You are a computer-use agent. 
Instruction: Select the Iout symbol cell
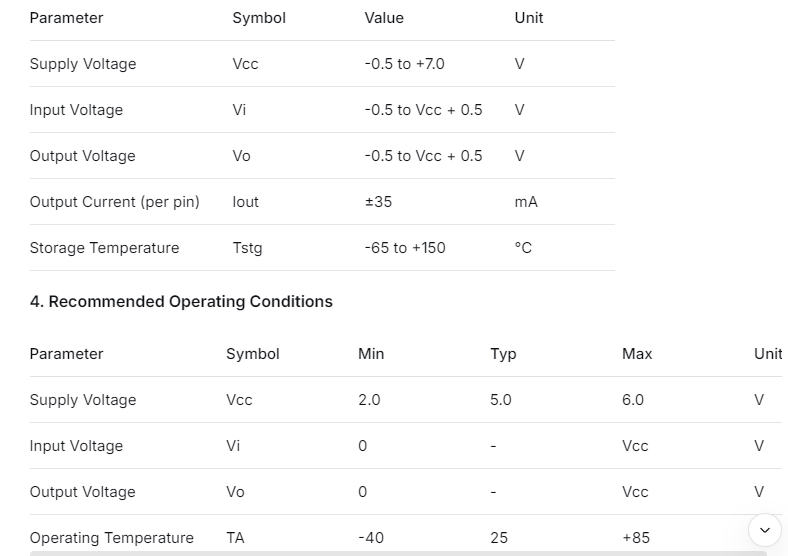[246, 202]
